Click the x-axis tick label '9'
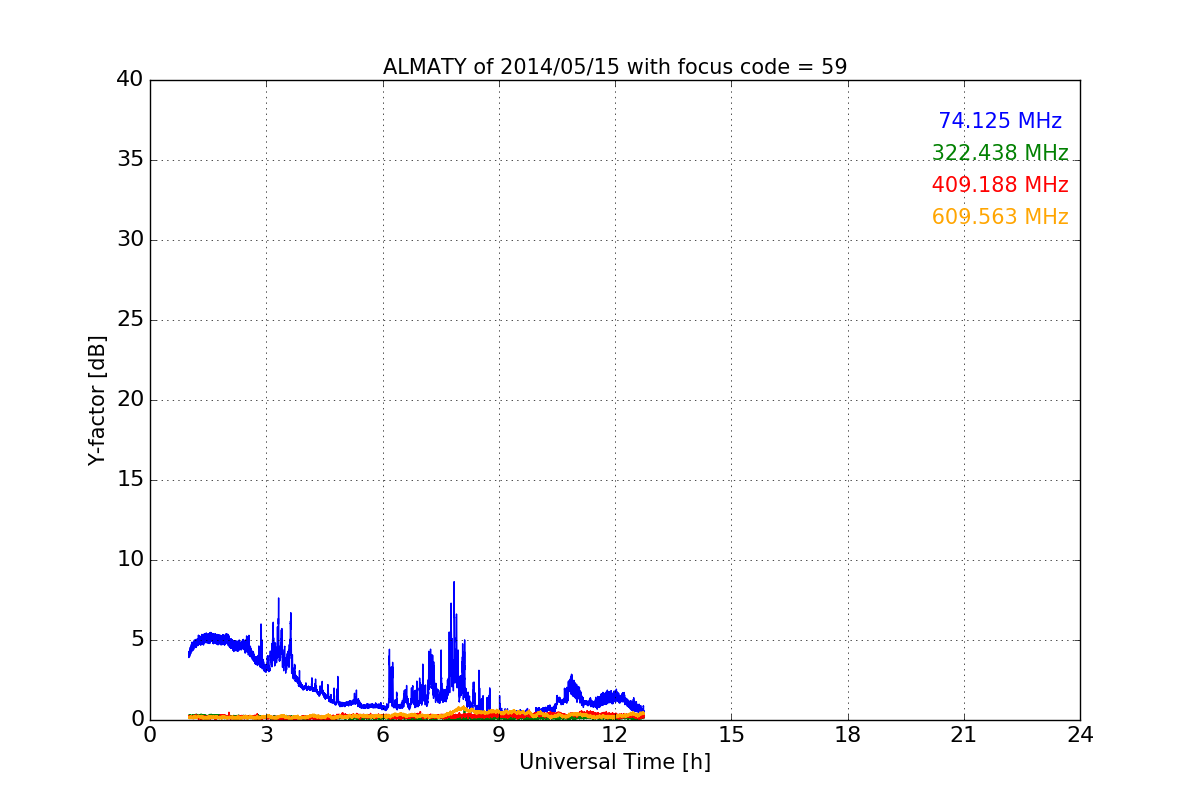 coord(499,735)
